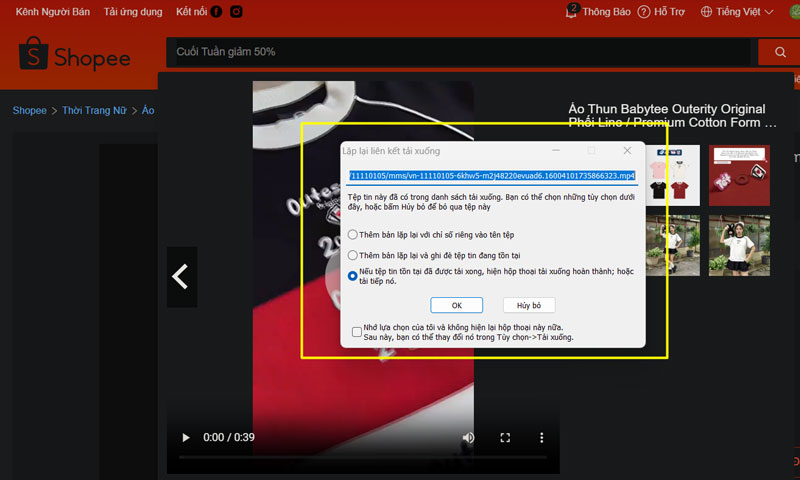Select option to add duplicate with numbered filename
The width and height of the screenshot is (800, 480).
(x=353, y=235)
